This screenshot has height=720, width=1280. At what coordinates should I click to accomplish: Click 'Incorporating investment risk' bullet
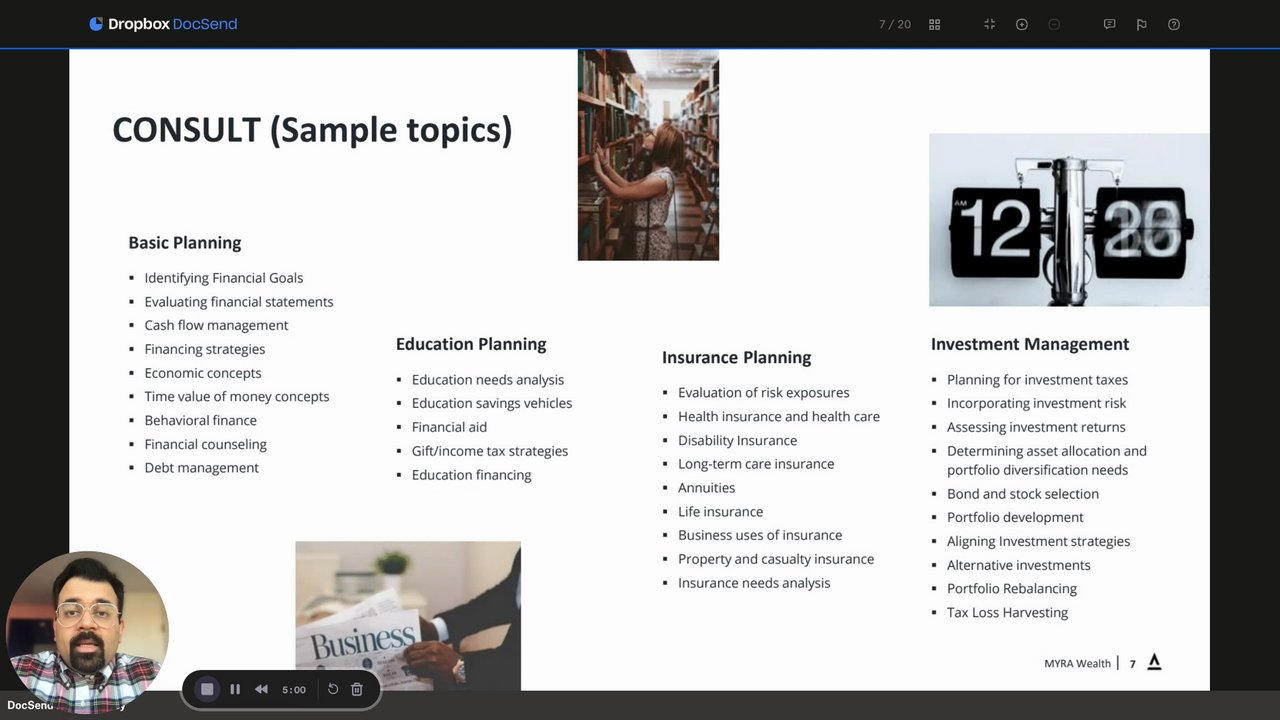(x=1037, y=403)
